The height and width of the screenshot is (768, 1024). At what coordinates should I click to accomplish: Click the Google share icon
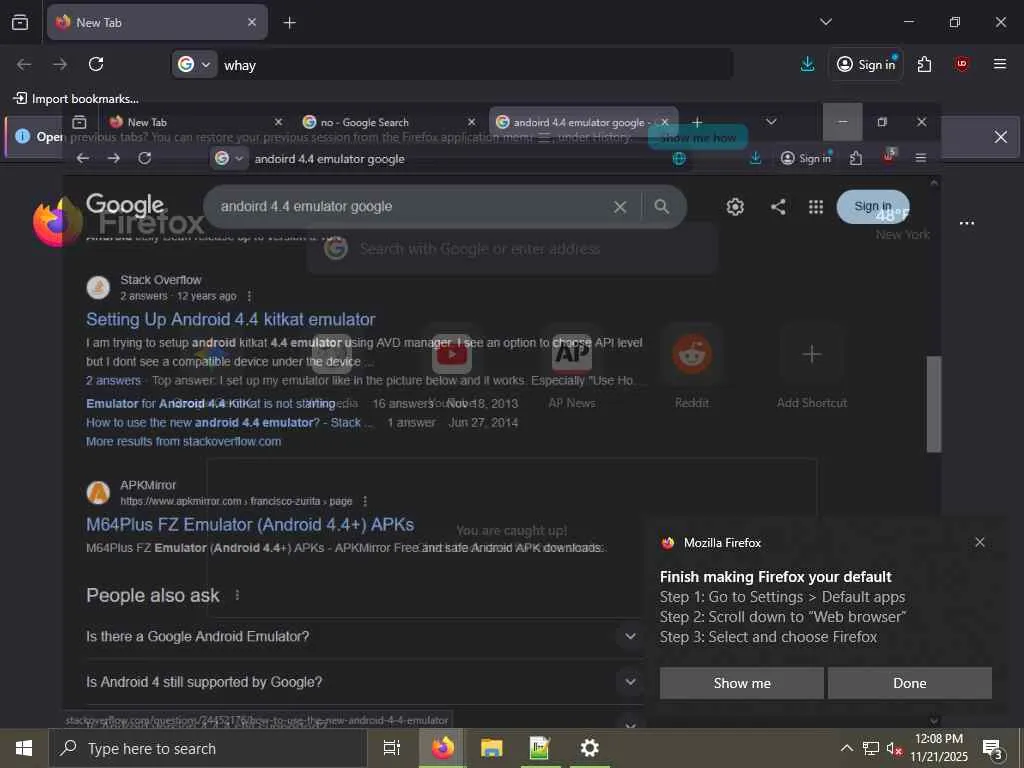(x=778, y=207)
